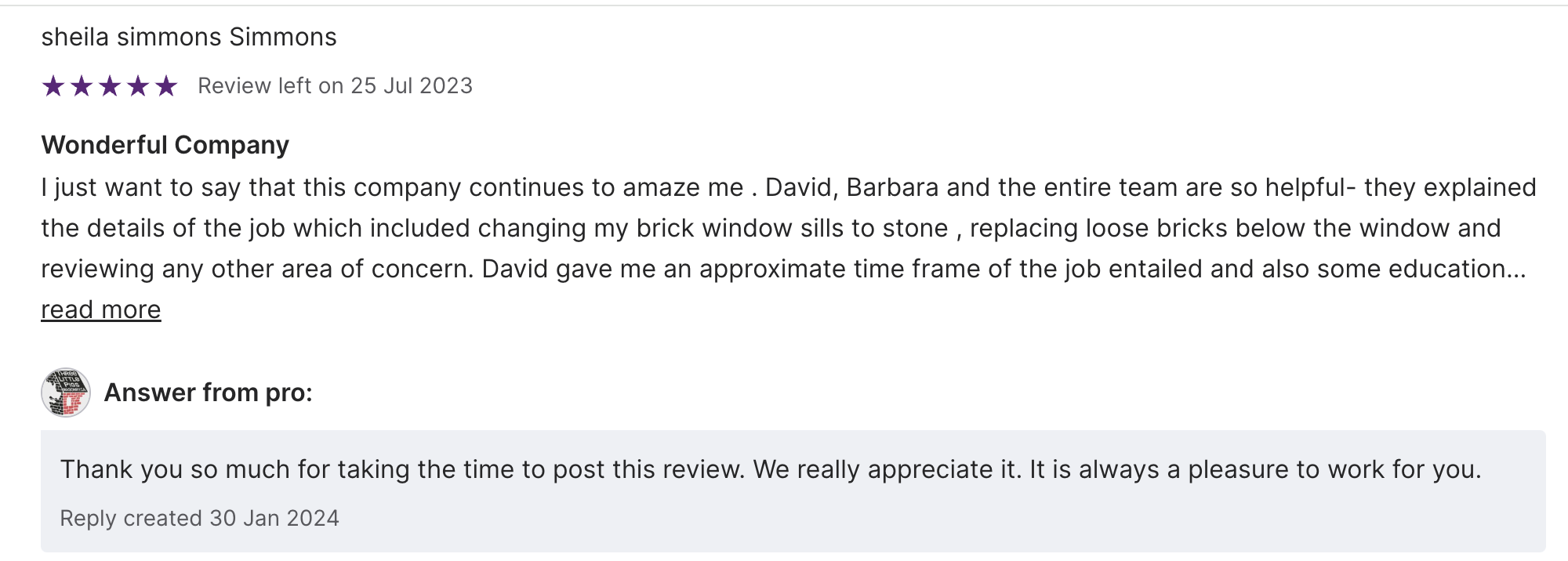
Task: Click the opening phrase 'I just want to say'
Action: [141, 188]
